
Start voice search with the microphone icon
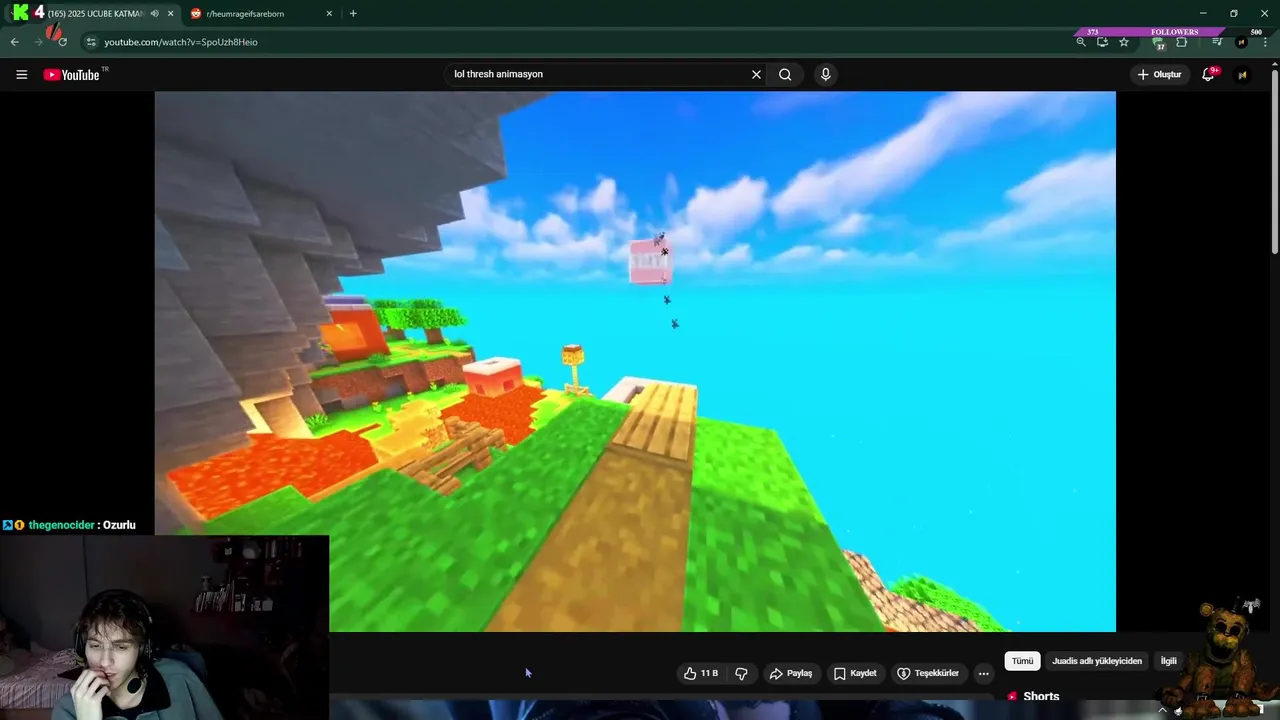(825, 74)
